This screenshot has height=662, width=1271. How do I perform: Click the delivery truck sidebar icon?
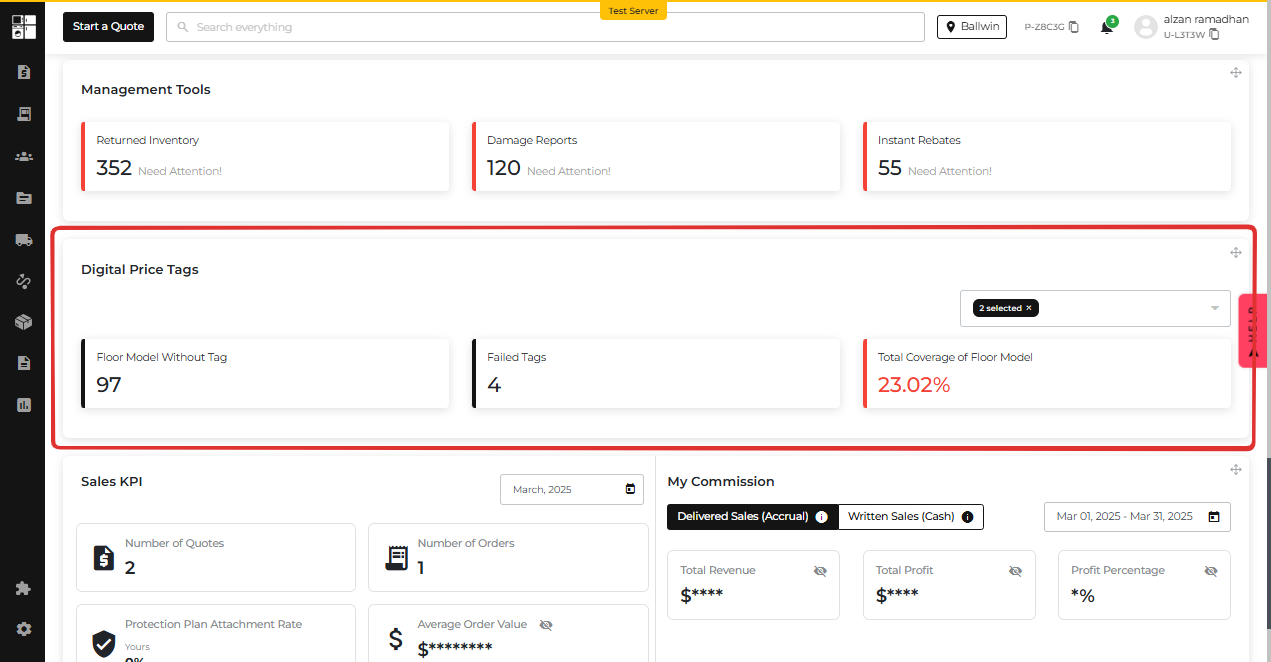point(23,239)
